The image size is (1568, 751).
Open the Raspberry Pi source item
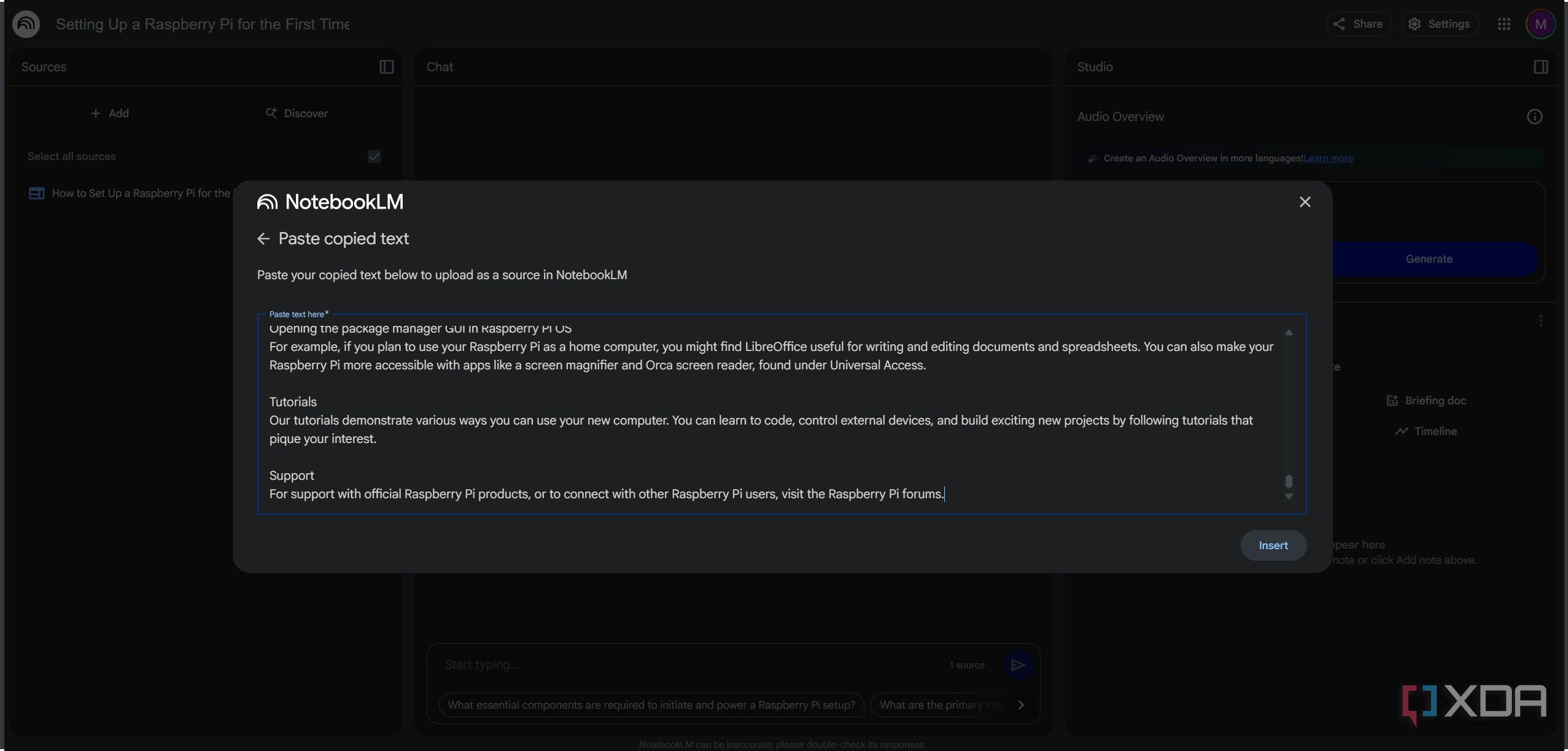132,193
